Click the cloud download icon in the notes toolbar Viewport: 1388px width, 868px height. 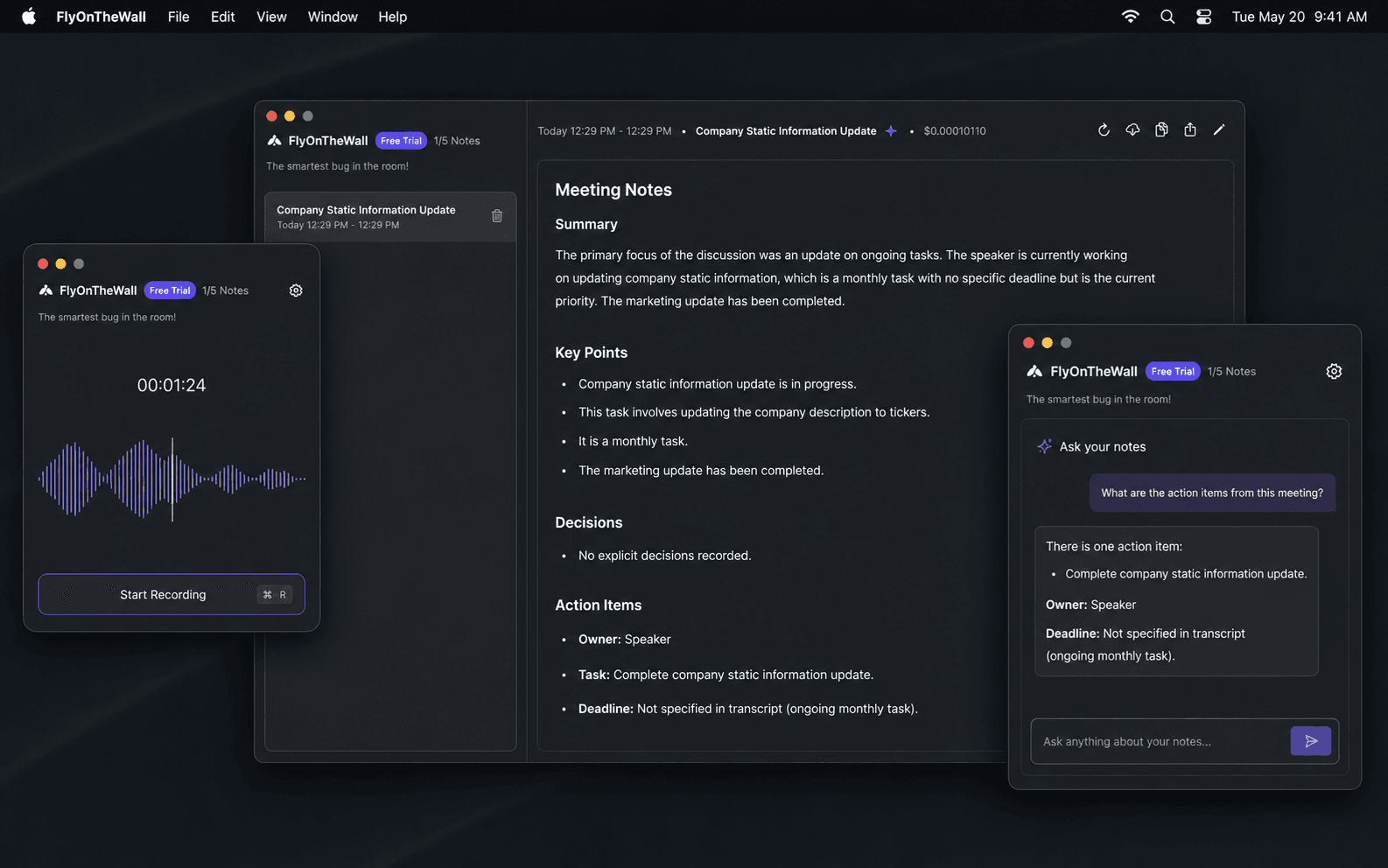click(1132, 130)
